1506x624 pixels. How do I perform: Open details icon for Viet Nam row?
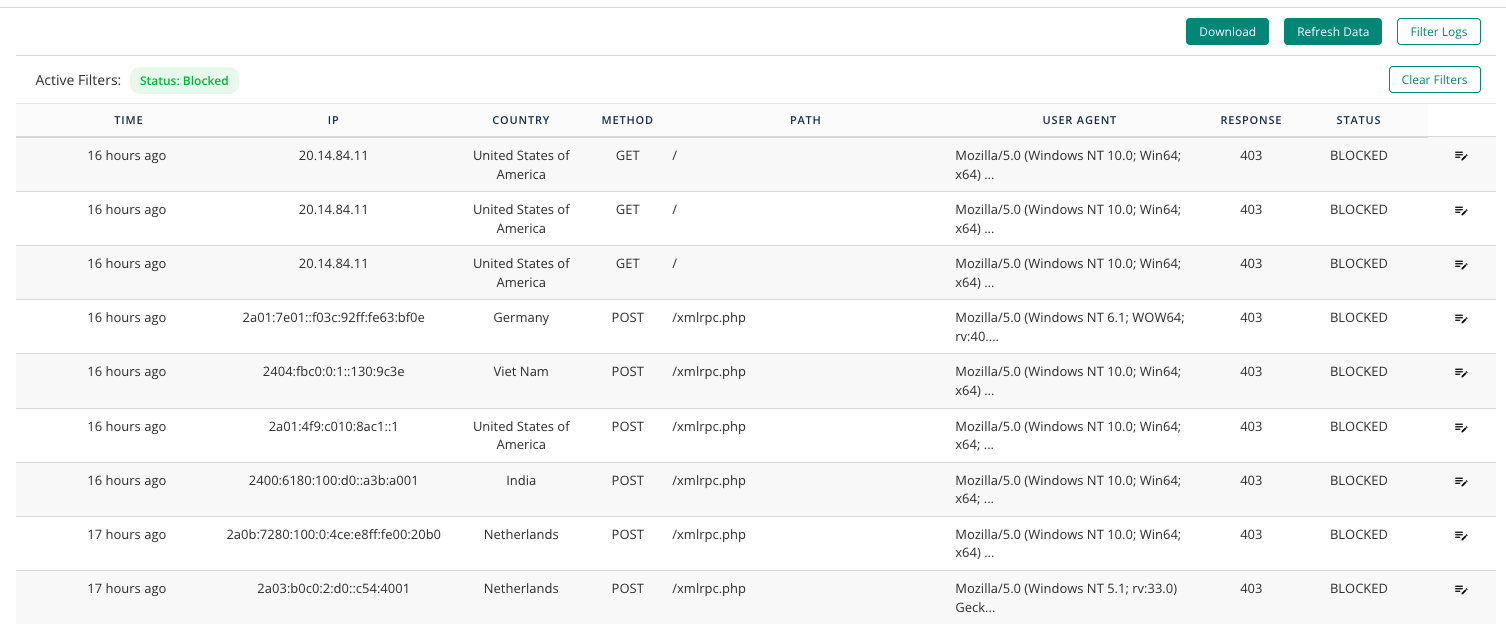[x=1461, y=372]
